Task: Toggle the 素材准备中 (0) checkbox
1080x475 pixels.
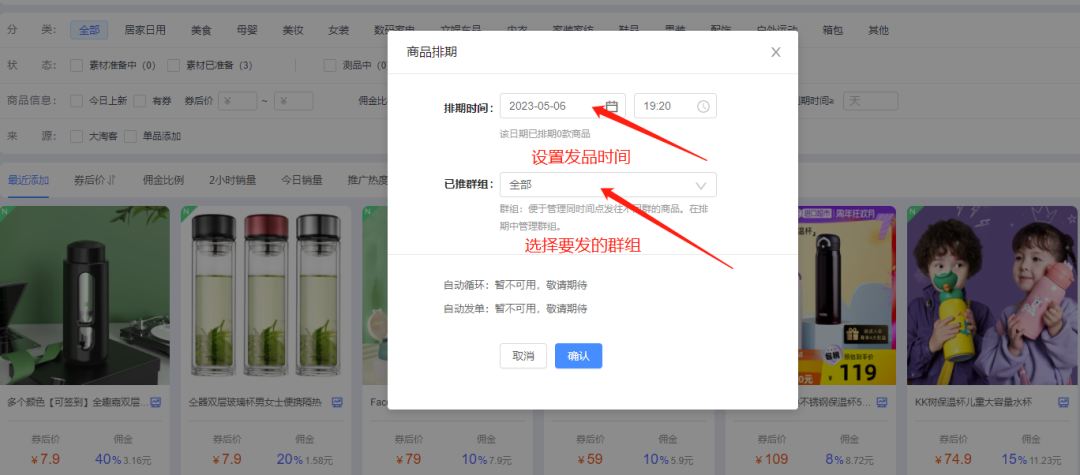Action: [77, 65]
